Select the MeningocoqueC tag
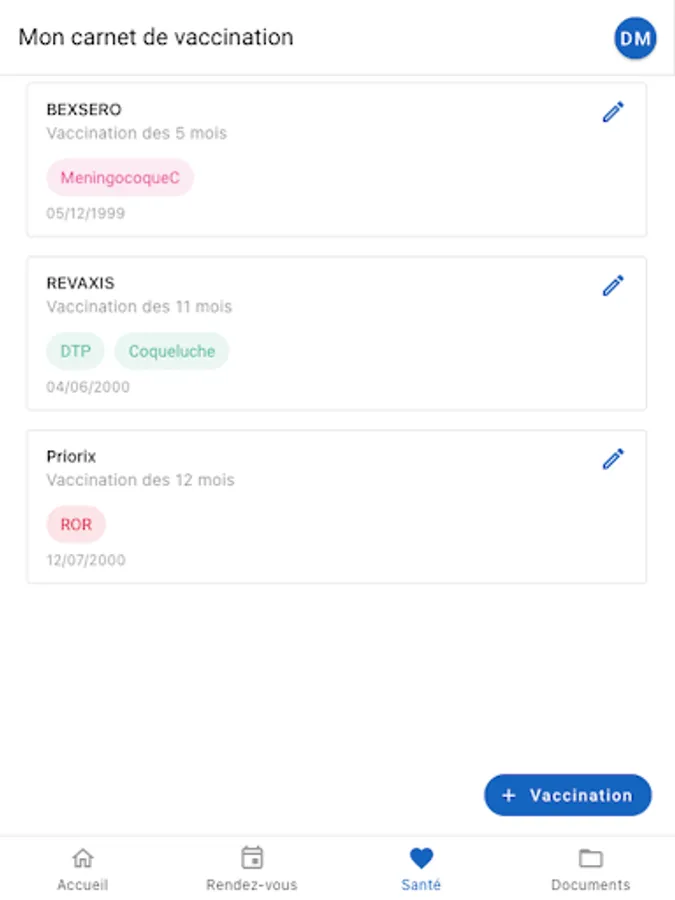This screenshot has width=675, height=900. pos(120,177)
